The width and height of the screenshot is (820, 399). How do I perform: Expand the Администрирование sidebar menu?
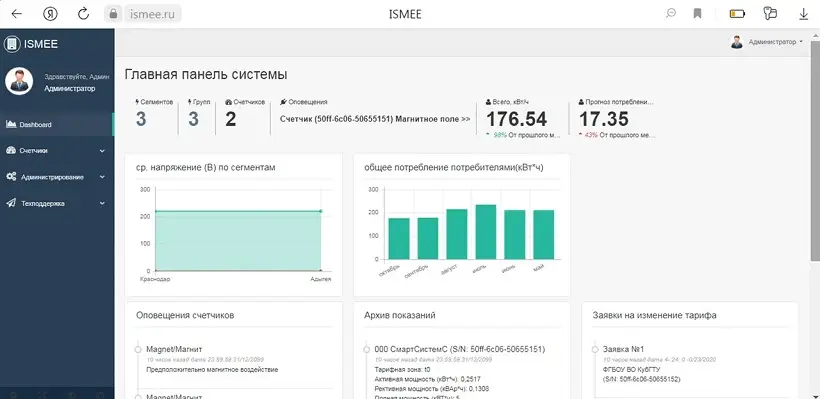click(x=56, y=177)
